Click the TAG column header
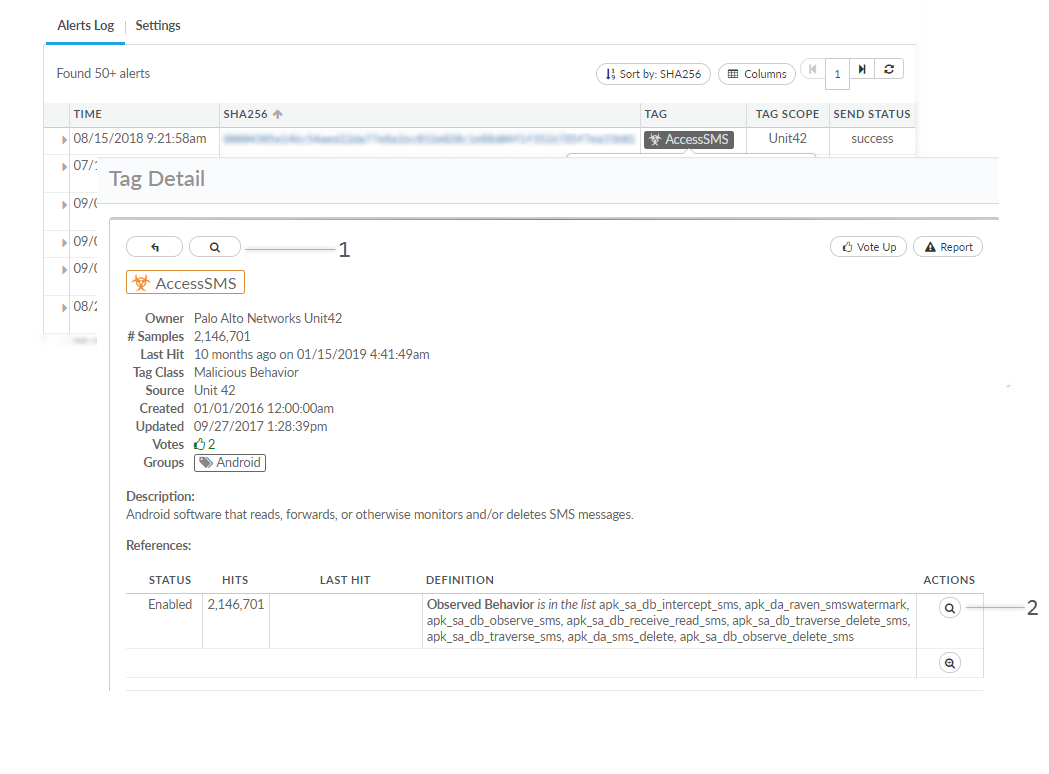 (x=656, y=114)
